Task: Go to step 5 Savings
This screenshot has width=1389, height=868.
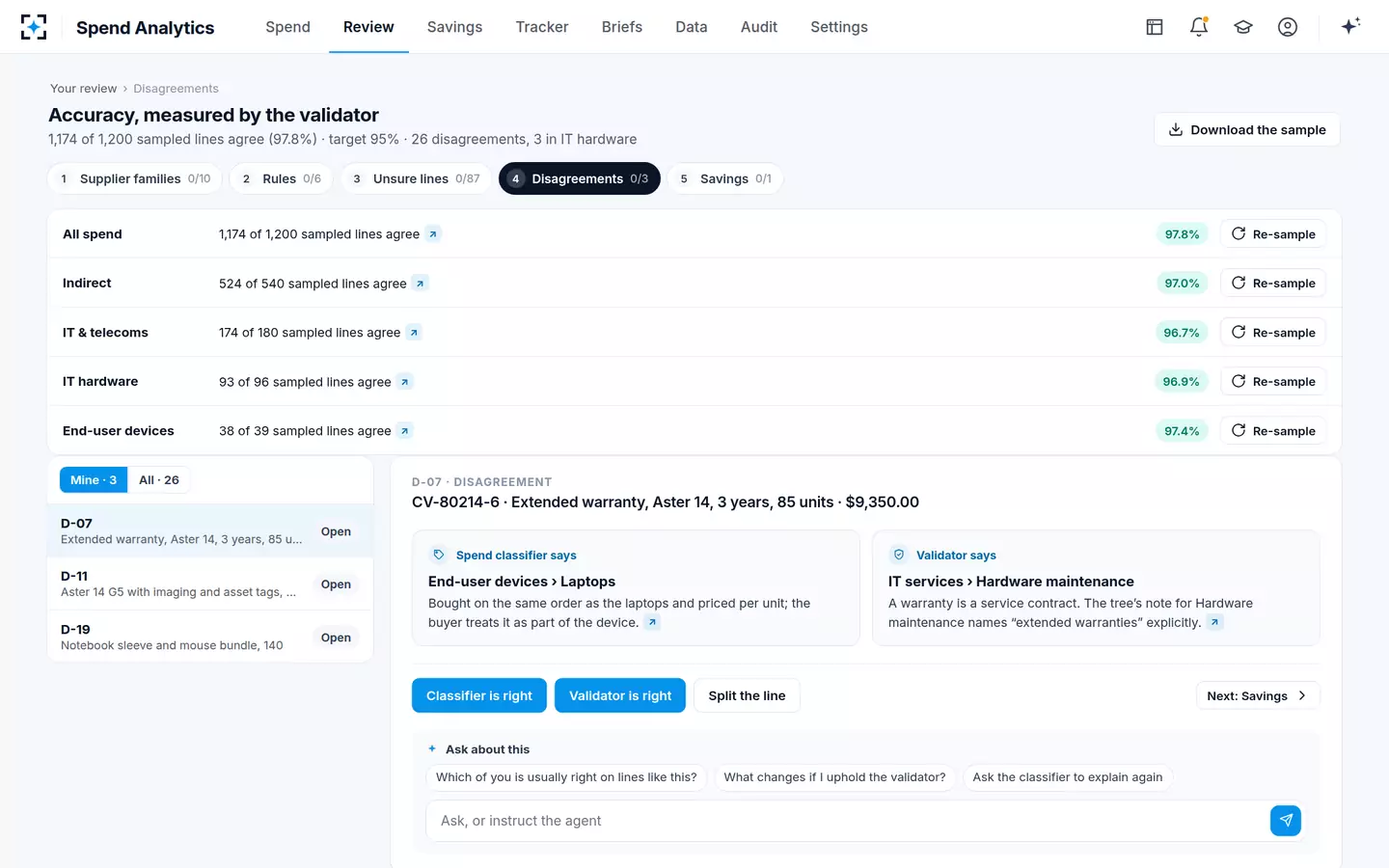Action: click(x=725, y=178)
